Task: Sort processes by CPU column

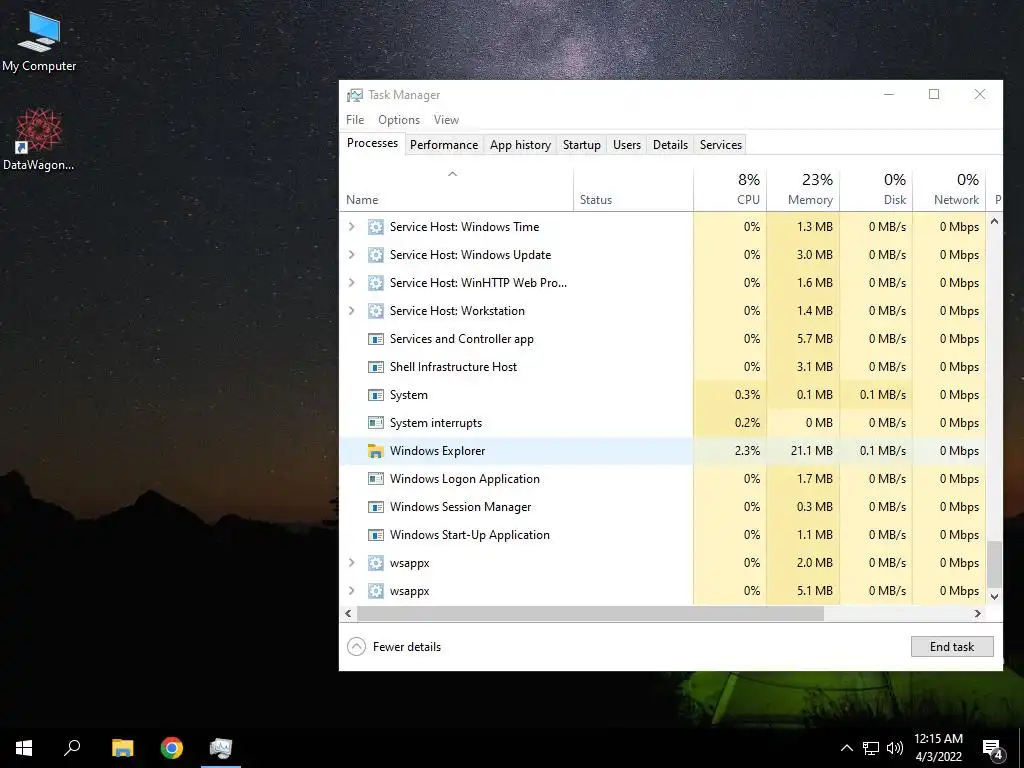Action: 729,189
